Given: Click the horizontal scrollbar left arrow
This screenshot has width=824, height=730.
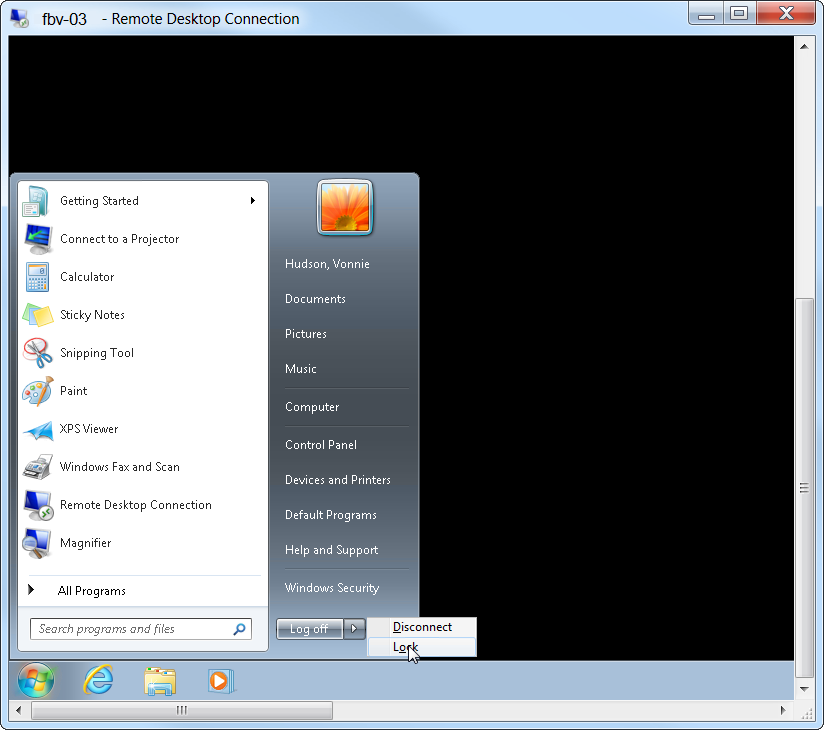Looking at the screenshot, I should (x=19, y=711).
